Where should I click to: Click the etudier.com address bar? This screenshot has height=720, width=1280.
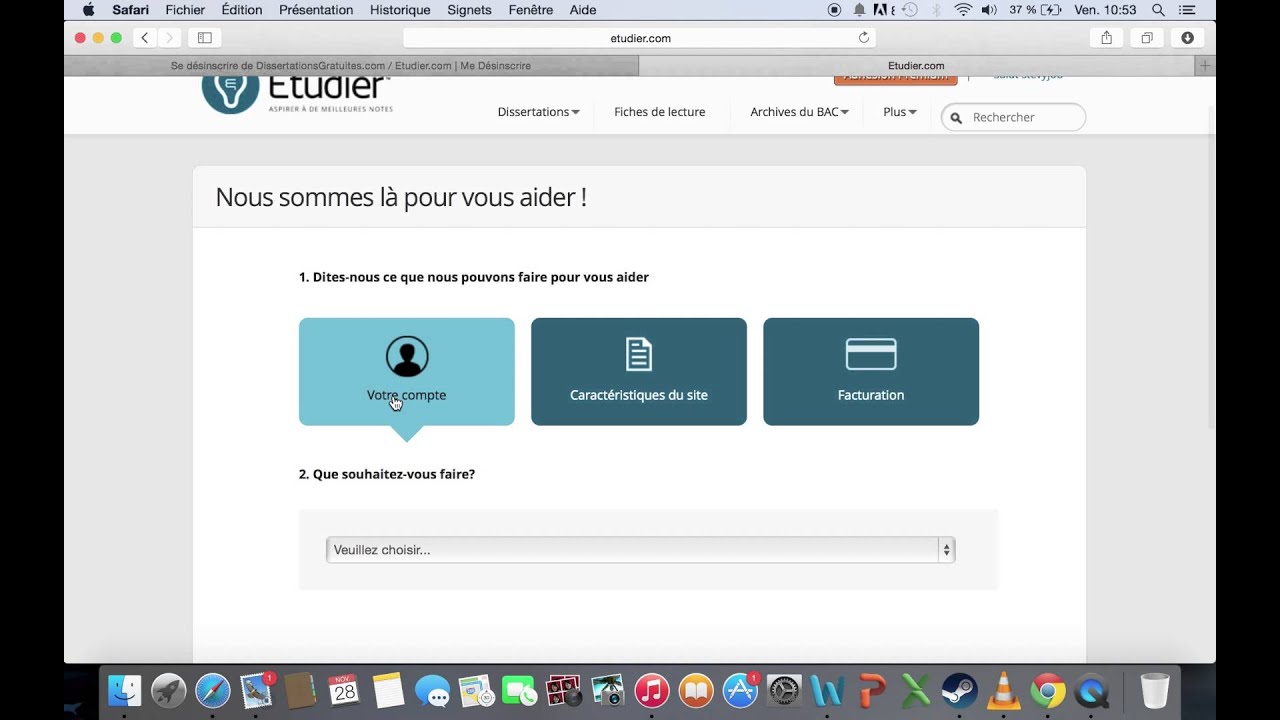(x=640, y=38)
